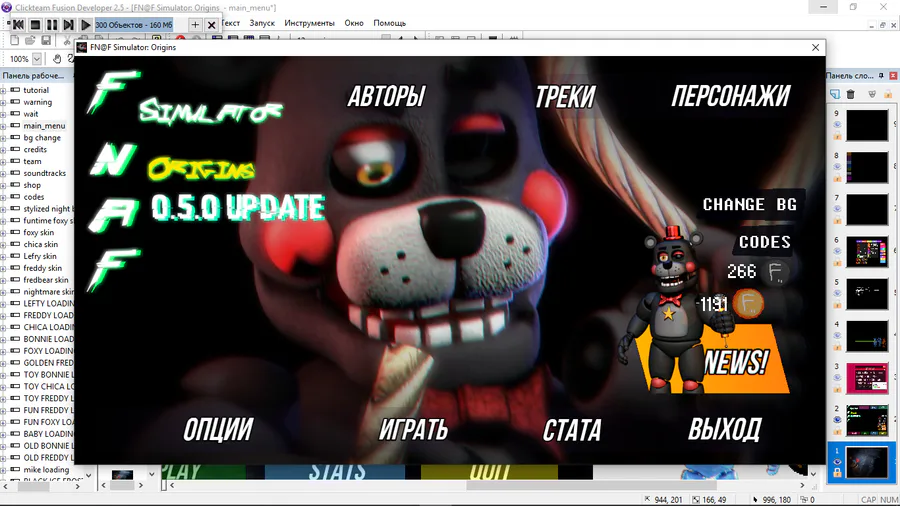
Task: Click the Play arrow in run toolbar
Action: click(x=86, y=25)
